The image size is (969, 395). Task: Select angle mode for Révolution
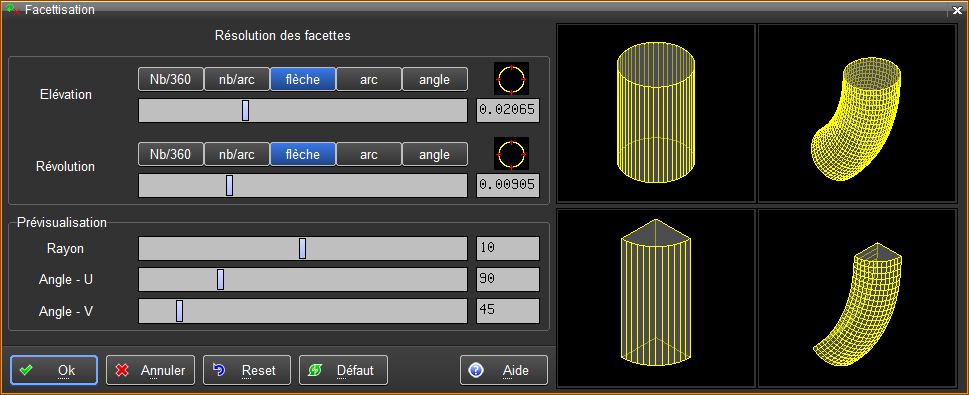434,154
